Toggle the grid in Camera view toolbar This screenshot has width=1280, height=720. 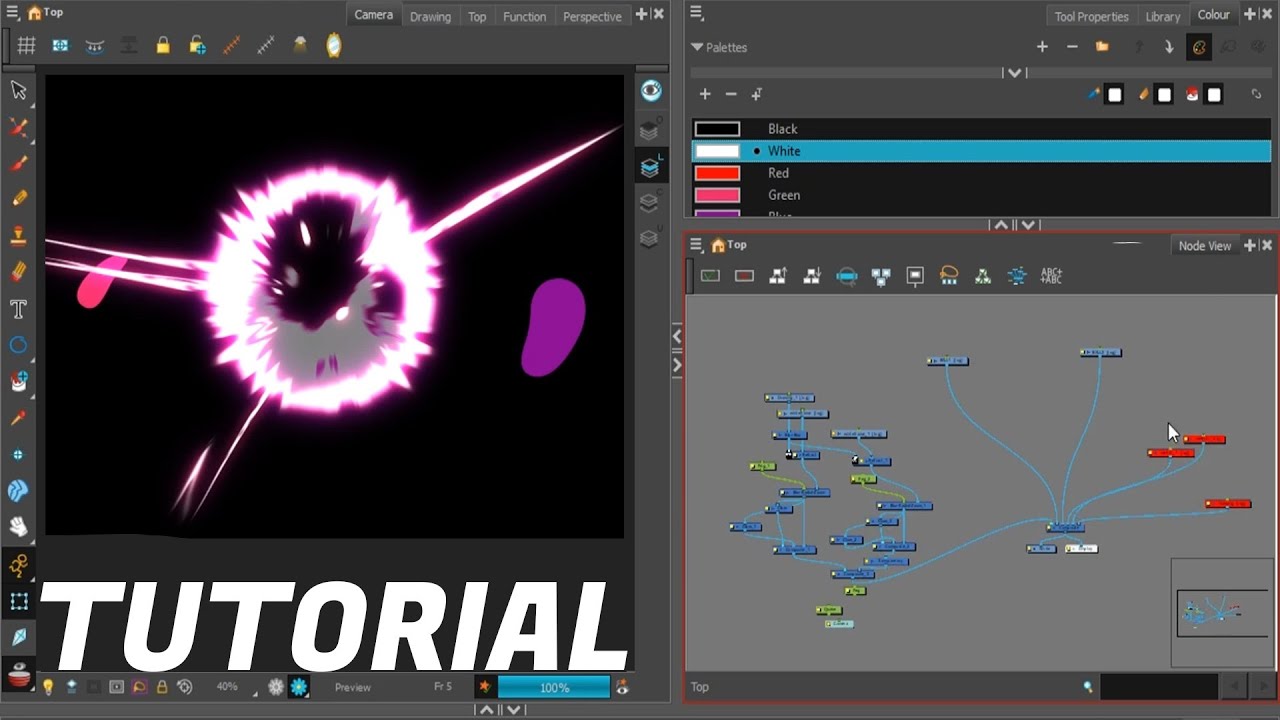[27, 45]
